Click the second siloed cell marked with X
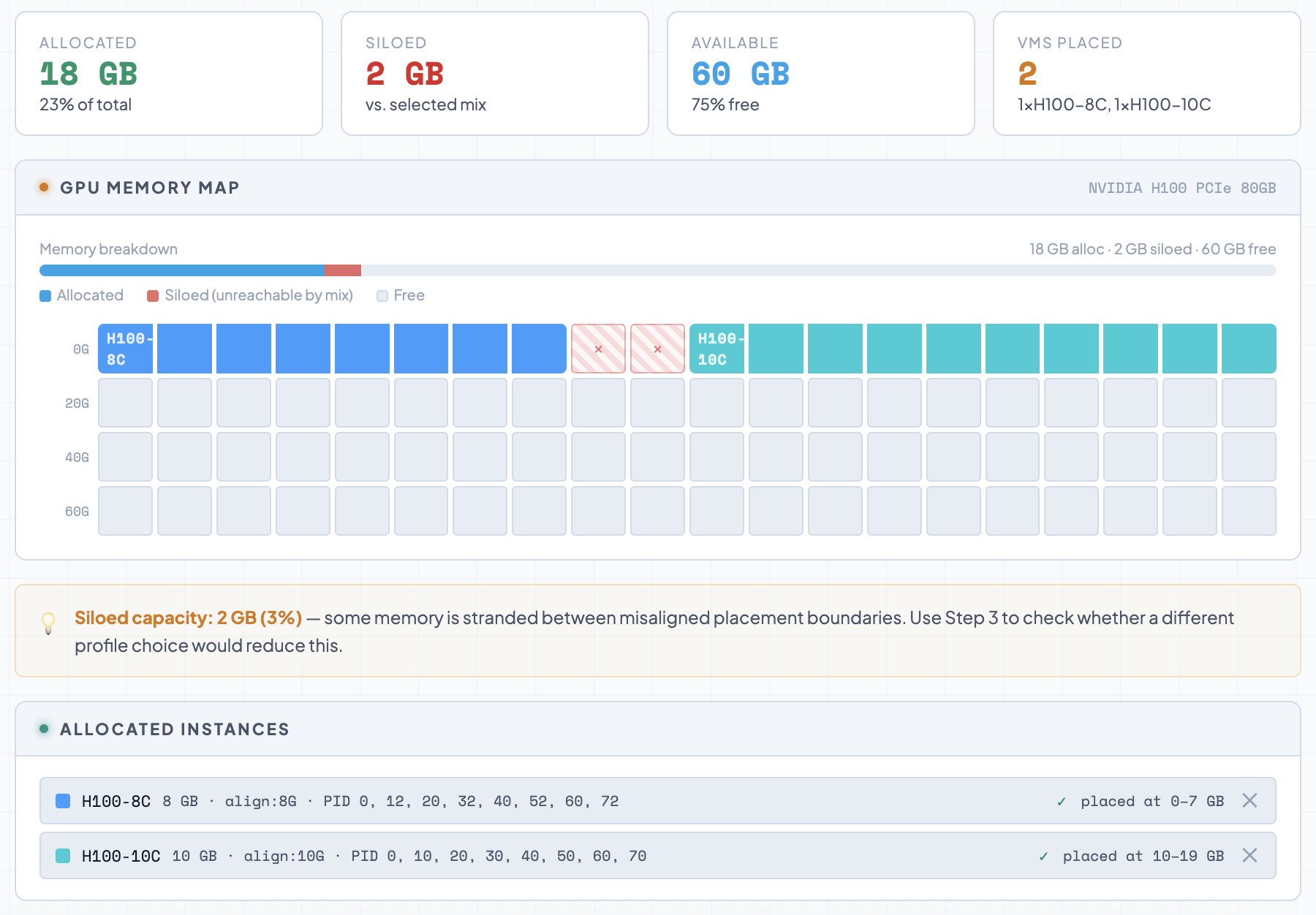 tap(657, 349)
